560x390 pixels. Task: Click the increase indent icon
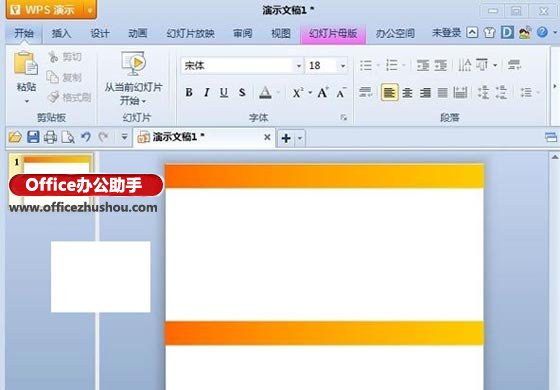(x=441, y=65)
